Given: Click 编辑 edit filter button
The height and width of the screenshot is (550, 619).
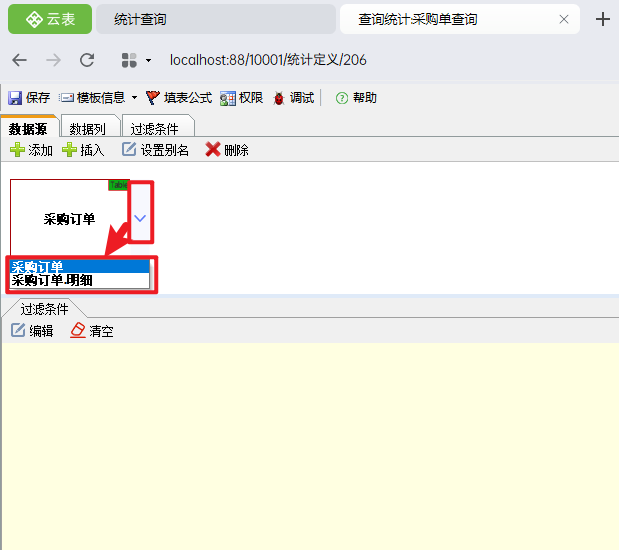Looking at the screenshot, I should point(32,330).
